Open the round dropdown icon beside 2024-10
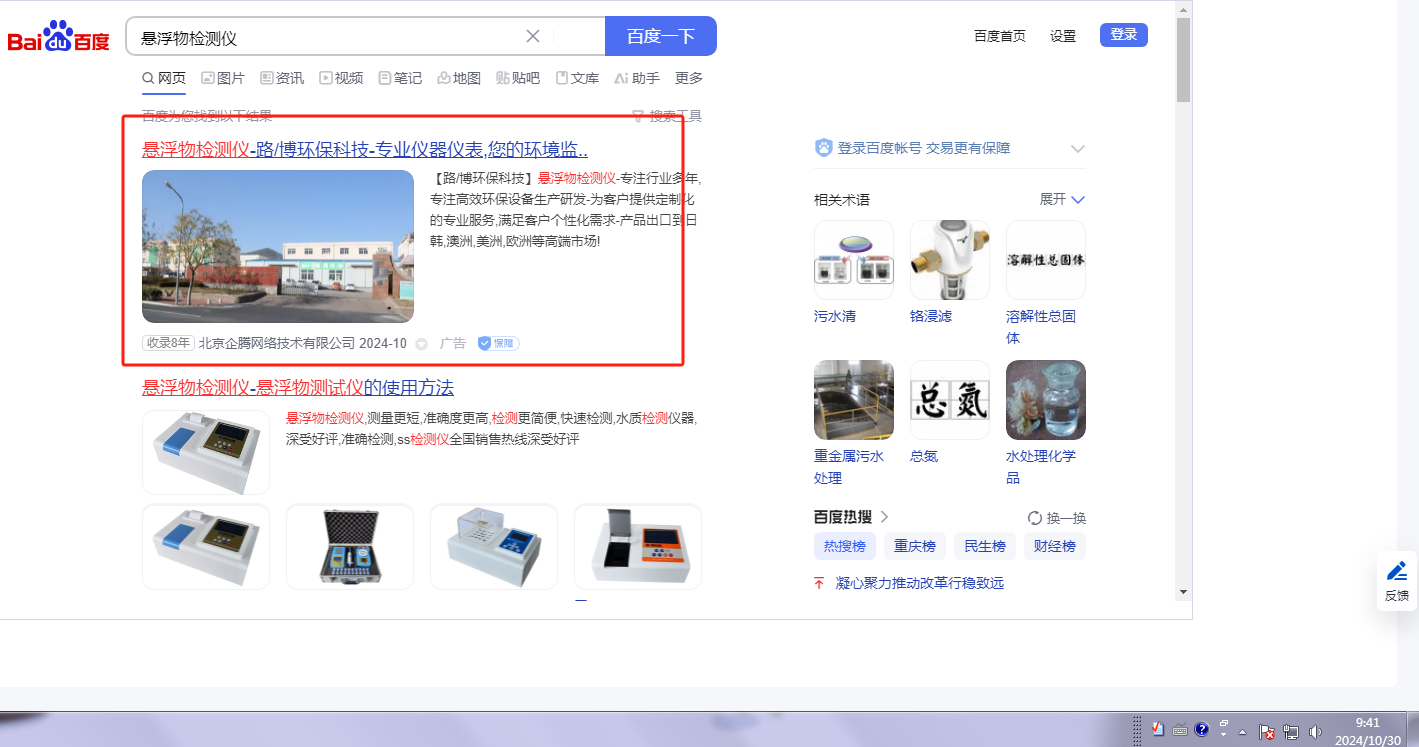 [421, 343]
